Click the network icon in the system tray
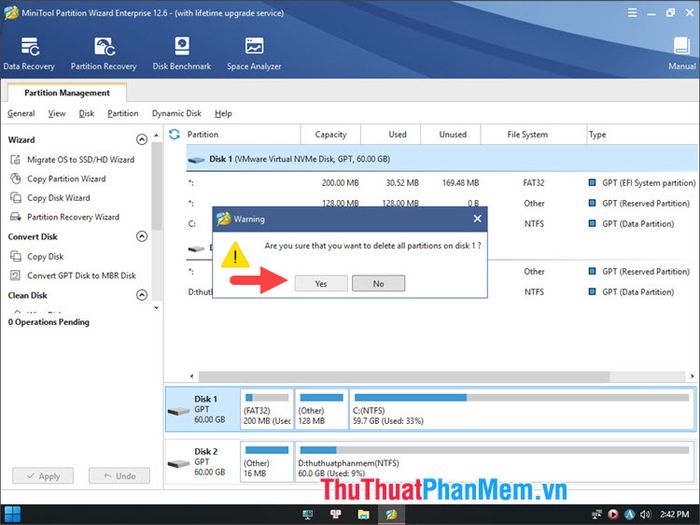The width and height of the screenshot is (700, 525). click(597, 514)
